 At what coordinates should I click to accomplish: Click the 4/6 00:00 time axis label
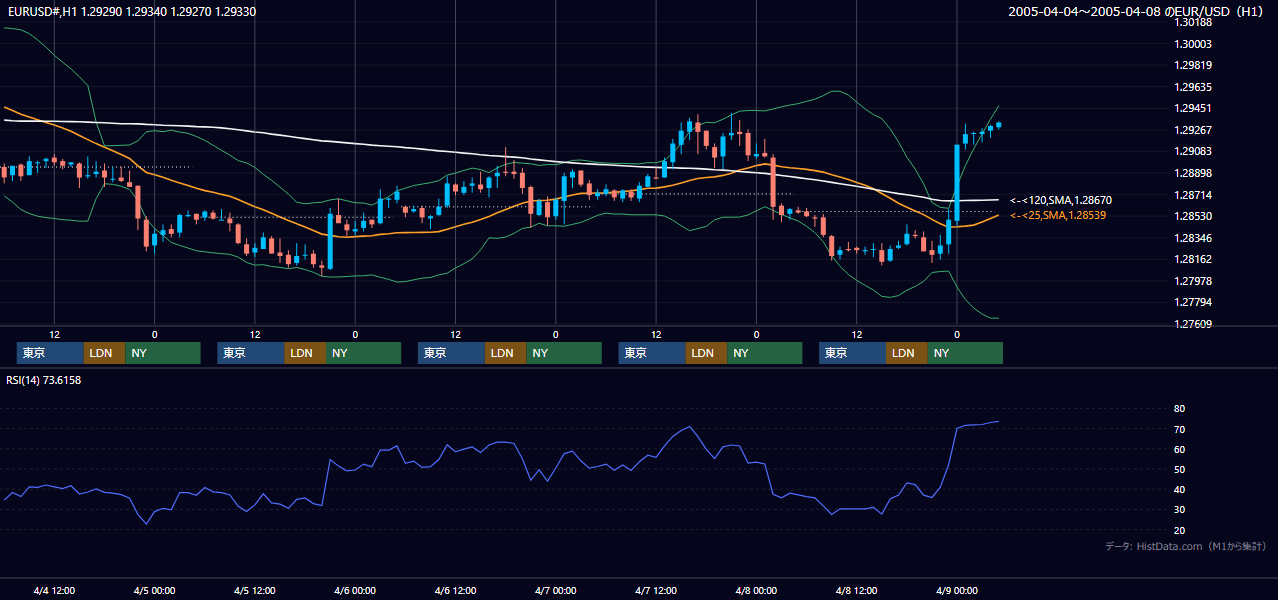[355, 590]
